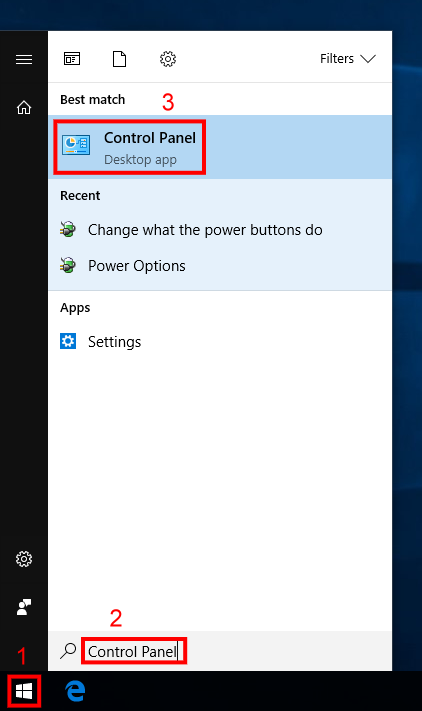422x711 pixels.
Task: Open the Power Options recent item
Action: [220, 266]
